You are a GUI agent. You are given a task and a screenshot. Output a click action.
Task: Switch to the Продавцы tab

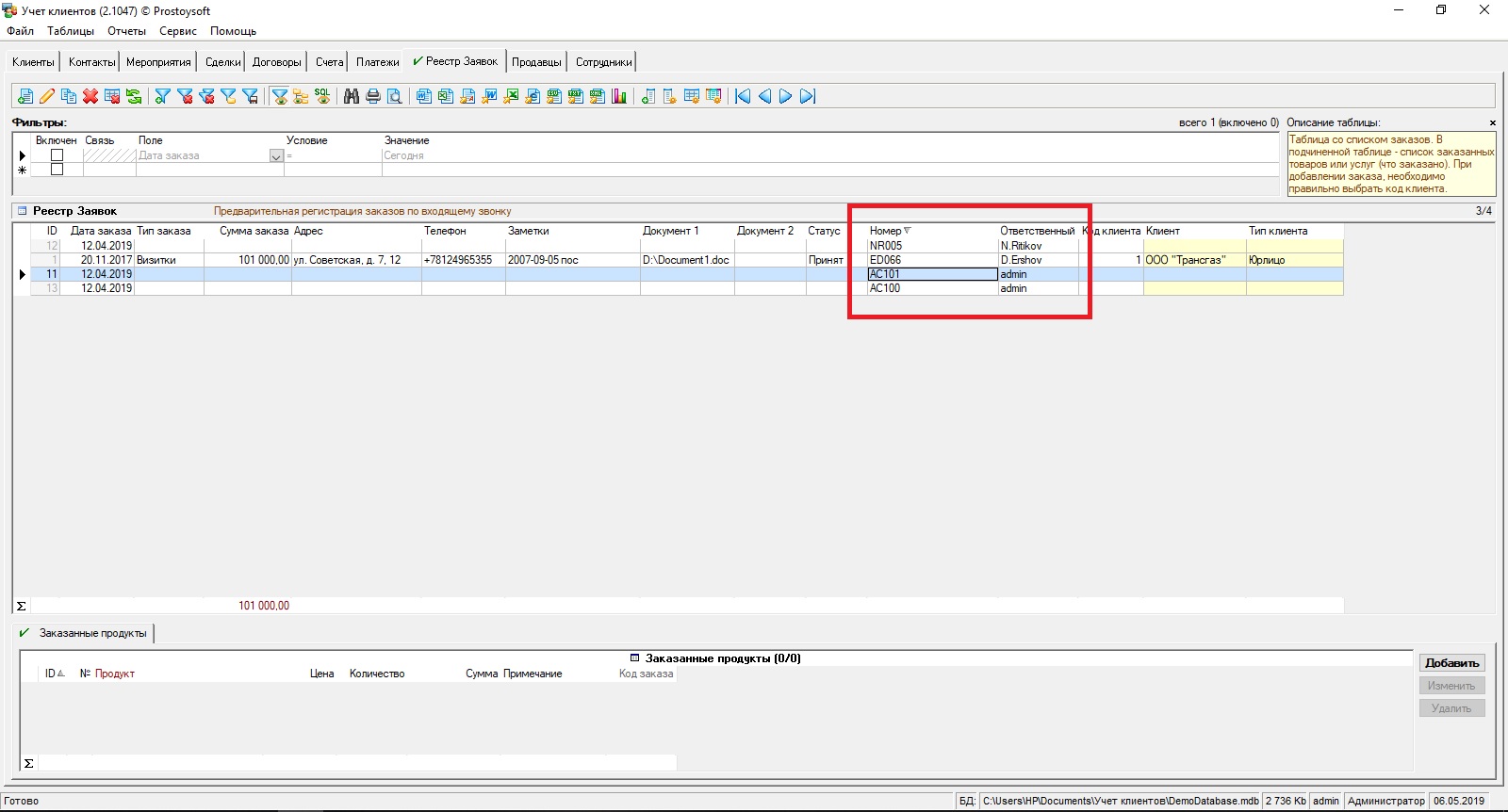coord(536,62)
